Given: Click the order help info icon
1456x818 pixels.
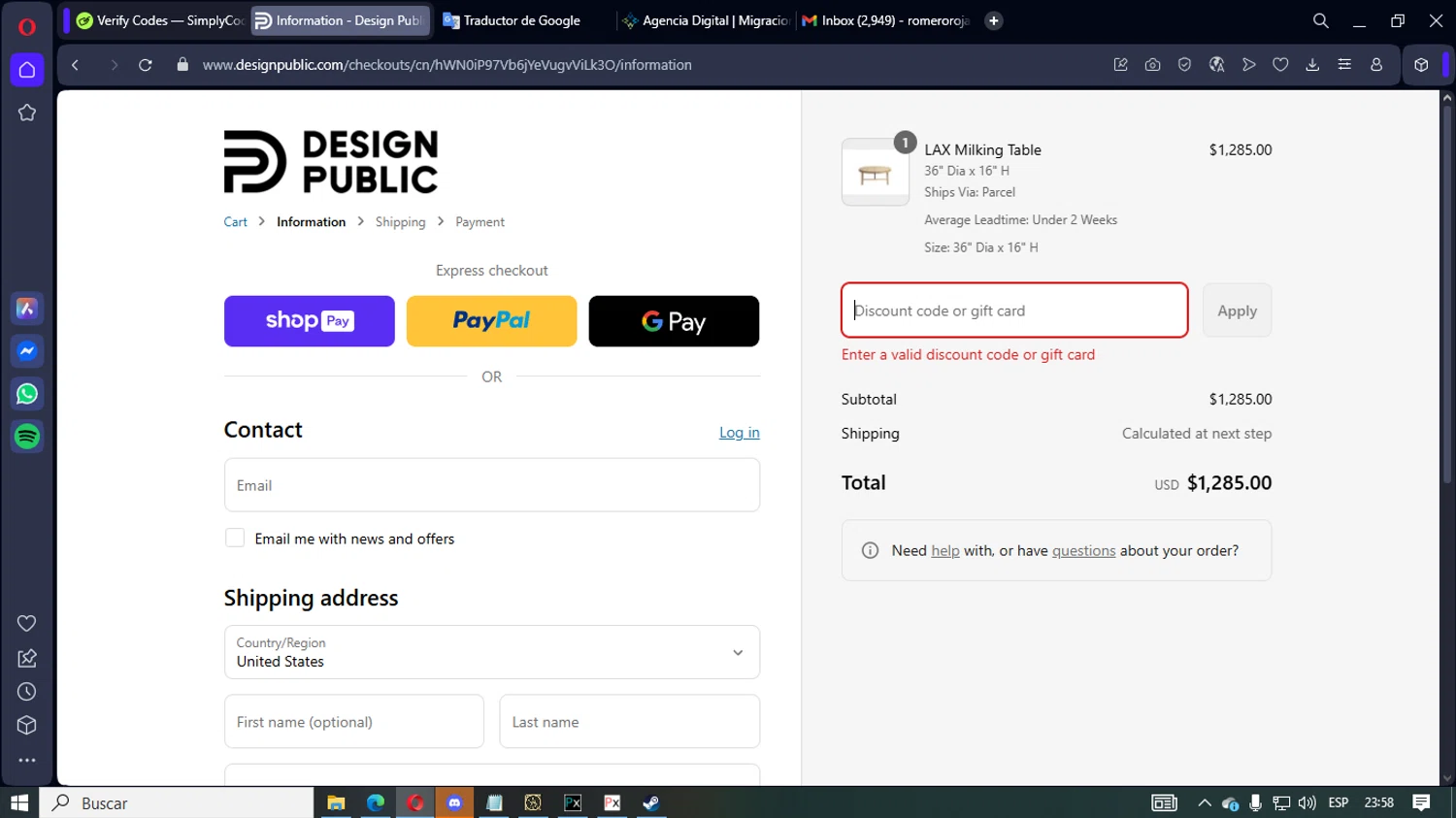Looking at the screenshot, I should pos(871,550).
